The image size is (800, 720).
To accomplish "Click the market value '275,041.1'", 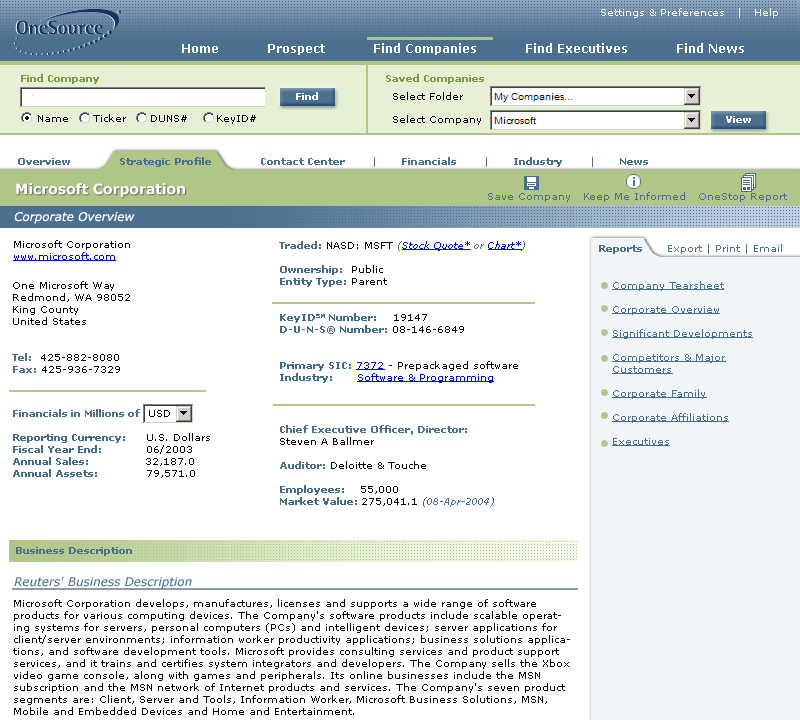I will 389,502.
